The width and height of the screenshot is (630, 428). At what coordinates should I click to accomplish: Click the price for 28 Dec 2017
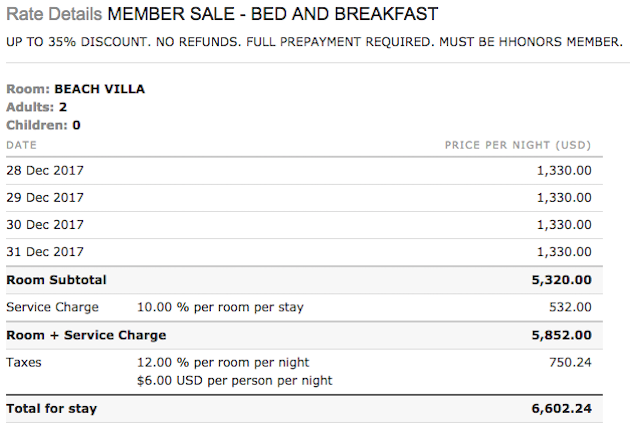(x=564, y=171)
